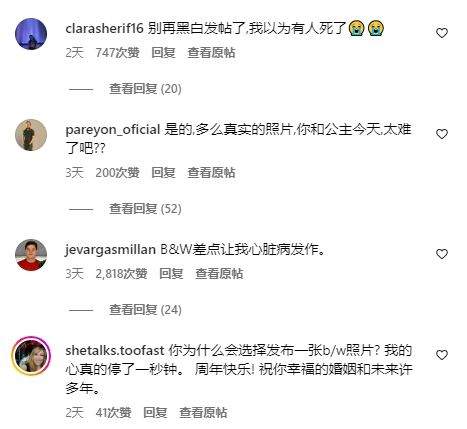Open username link shetalks.toofast
The width and height of the screenshot is (467, 429).
(x=115, y=350)
